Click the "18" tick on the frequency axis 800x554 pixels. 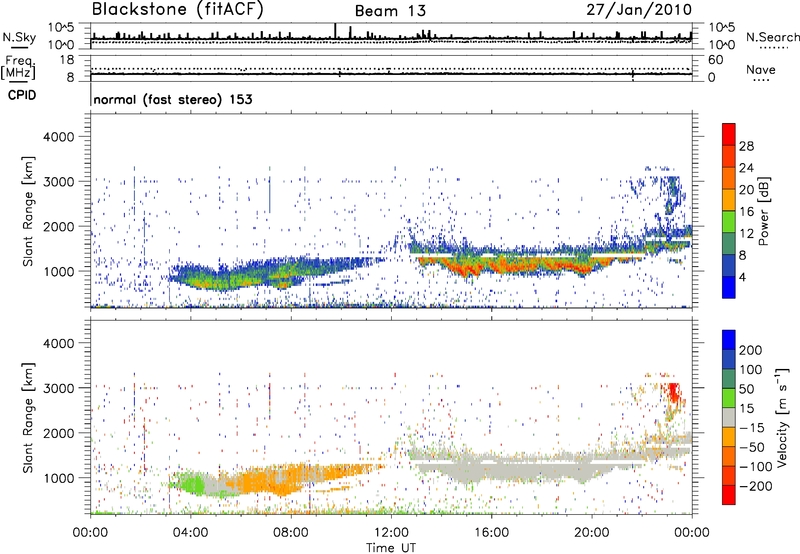pos(67,60)
